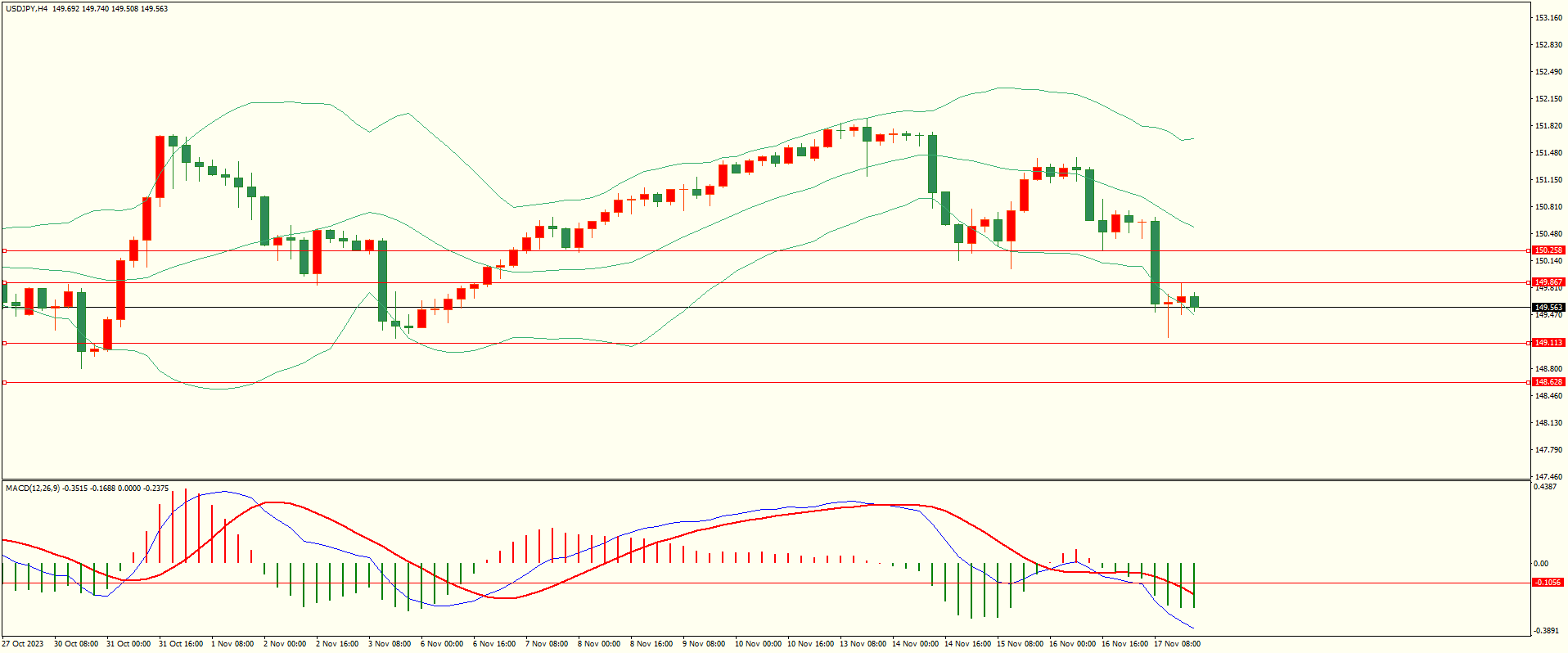Select the 149.113 price level tag

point(1548,343)
